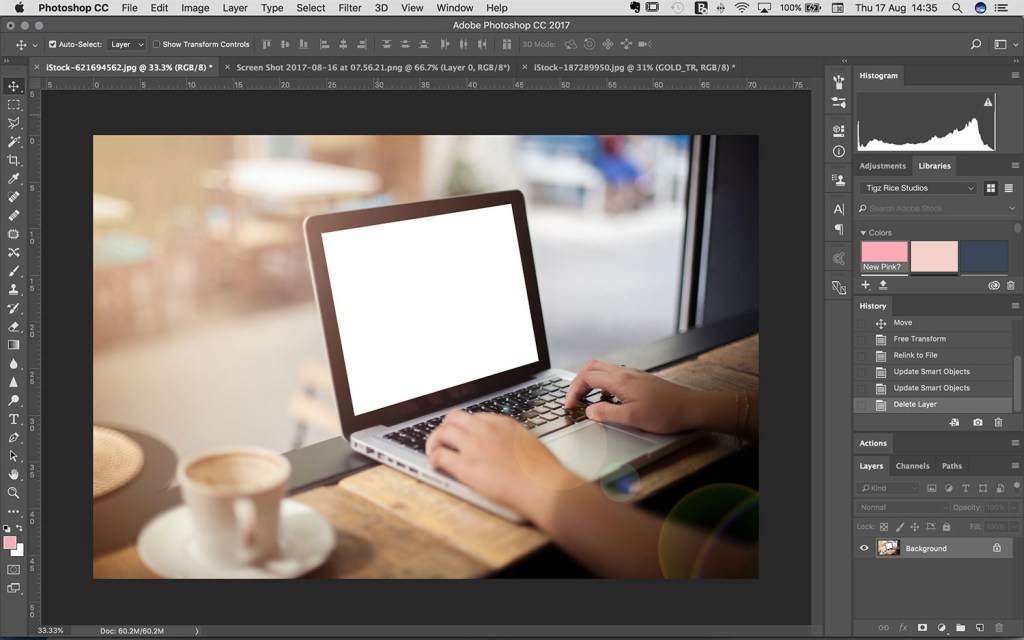Select the Eyedropper tool

click(x=14, y=179)
